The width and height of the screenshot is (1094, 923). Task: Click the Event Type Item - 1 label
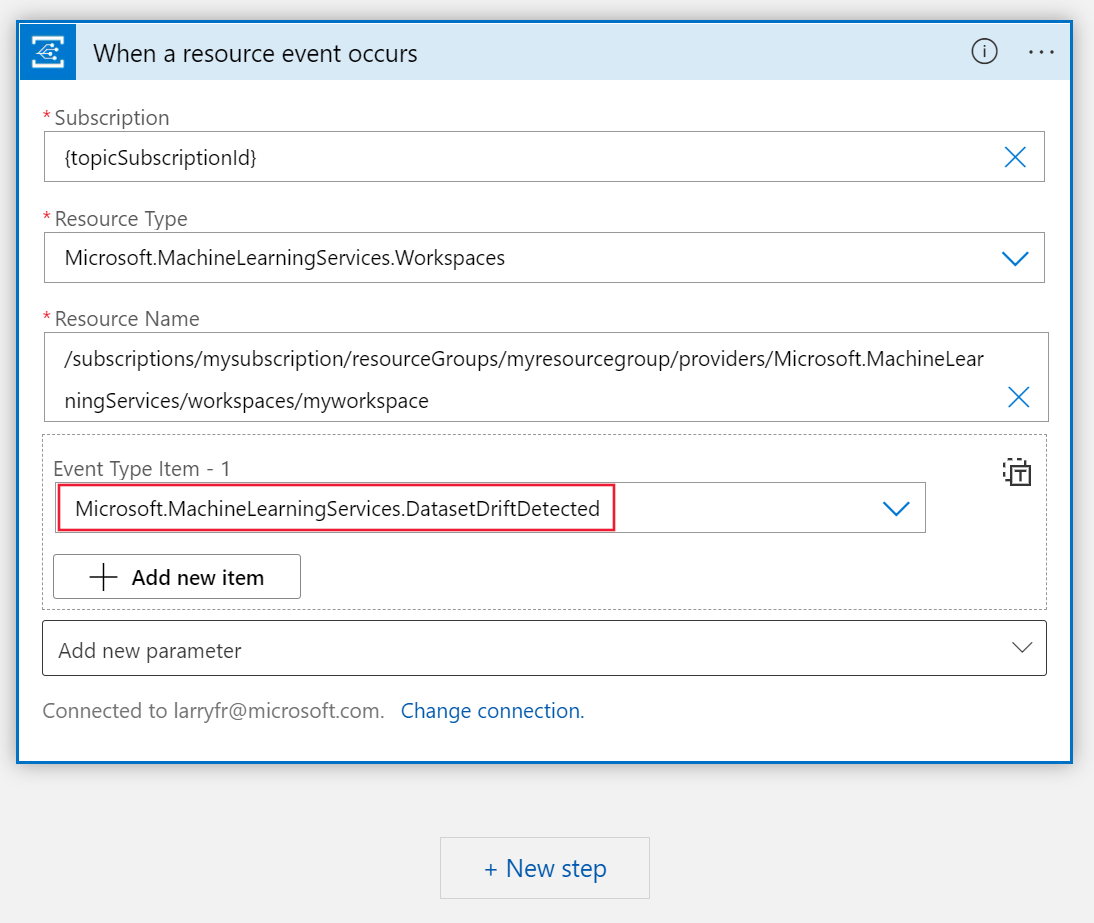pyautogui.click(x=142, y=469)
